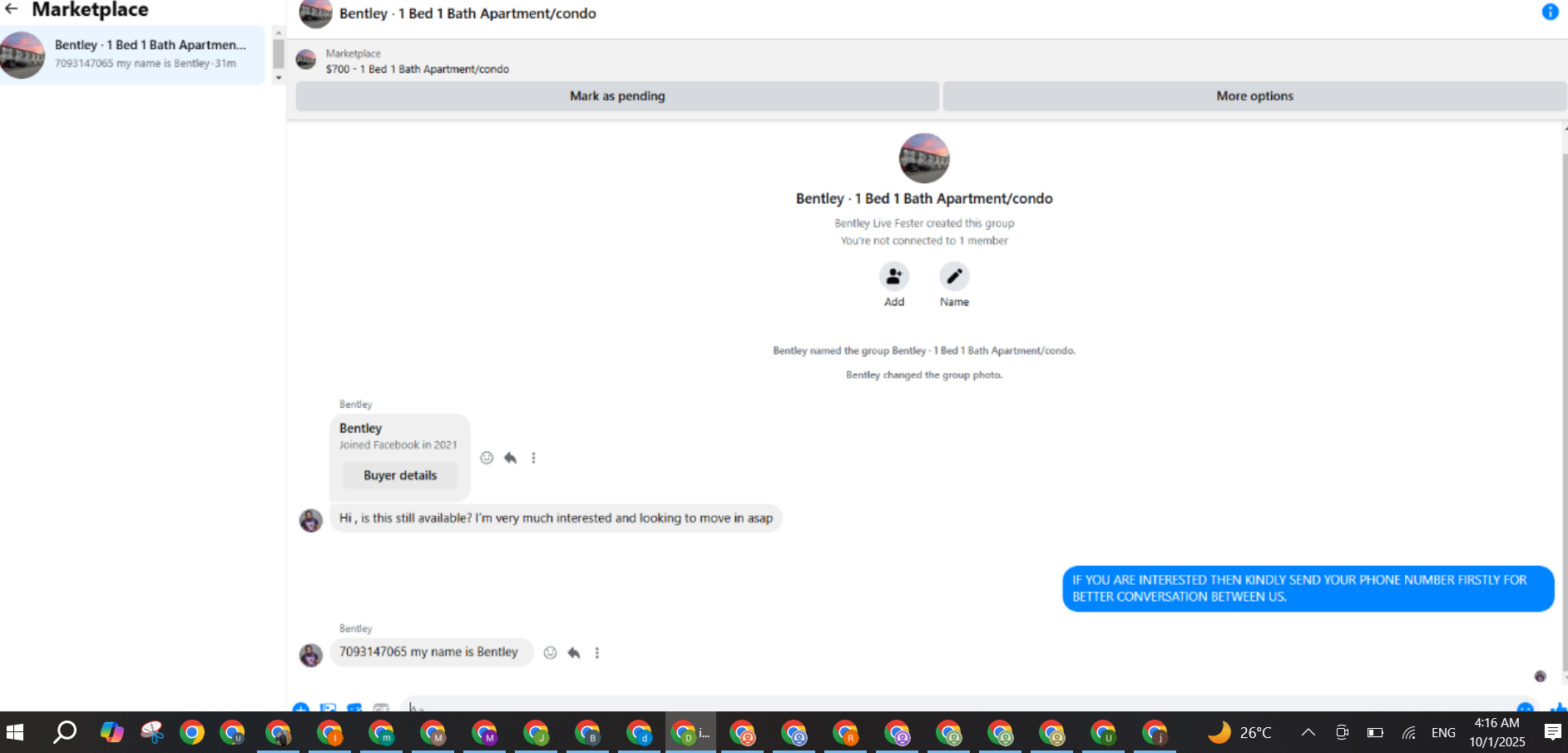Open the plain Chrome taskbar icon without badge

(x=192, y=732)
